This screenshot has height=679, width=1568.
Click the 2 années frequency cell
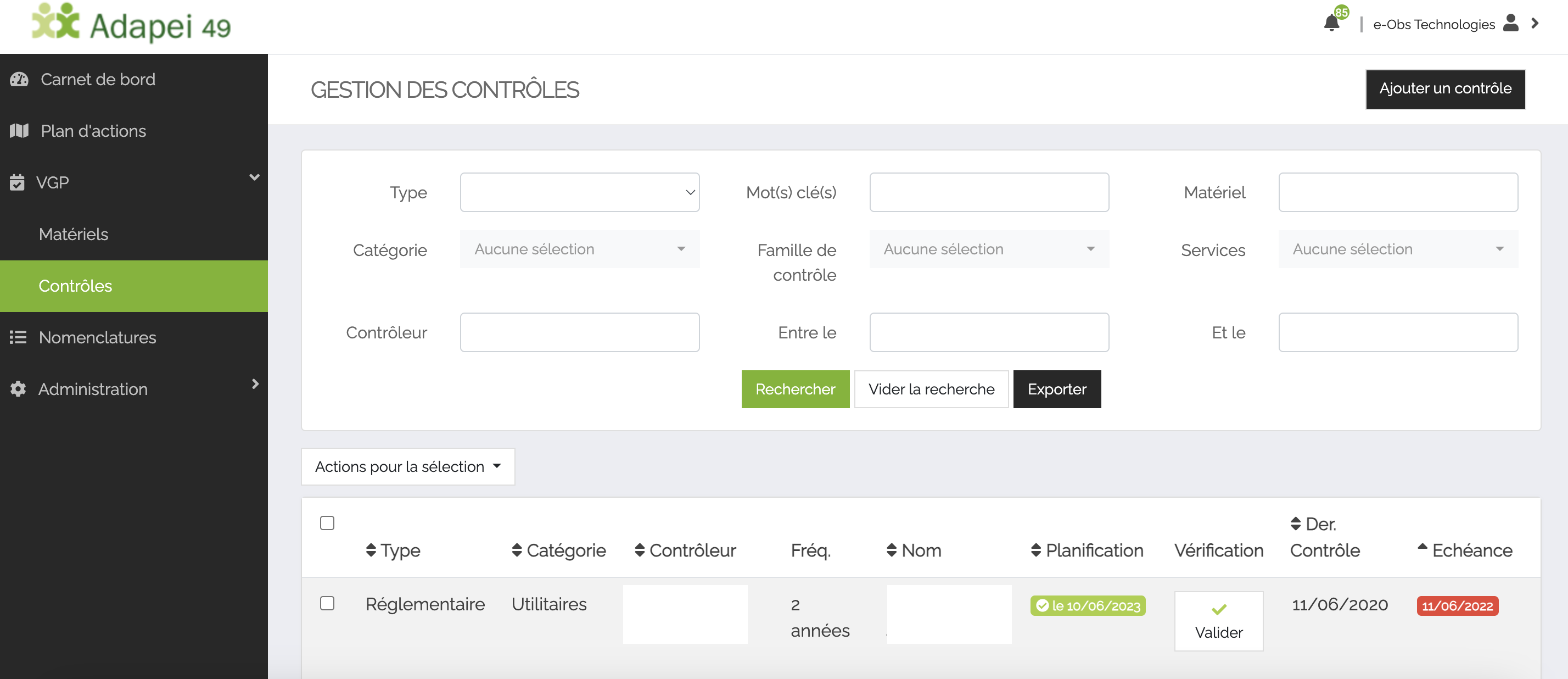pyautogui.click(x=820, y=617)
